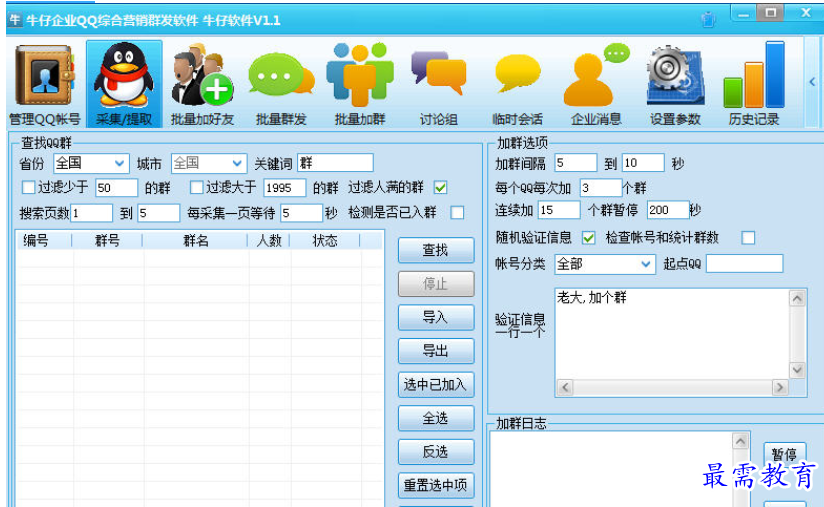Click 群号 column header
Viewport: 824px width, 507px height.
(x=107, y=241)
